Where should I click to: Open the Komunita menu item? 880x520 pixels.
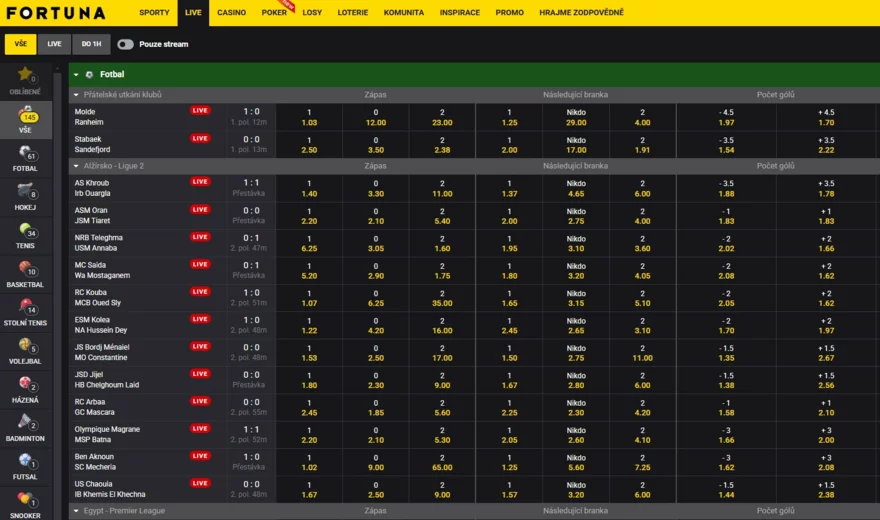tap(404, 12)
